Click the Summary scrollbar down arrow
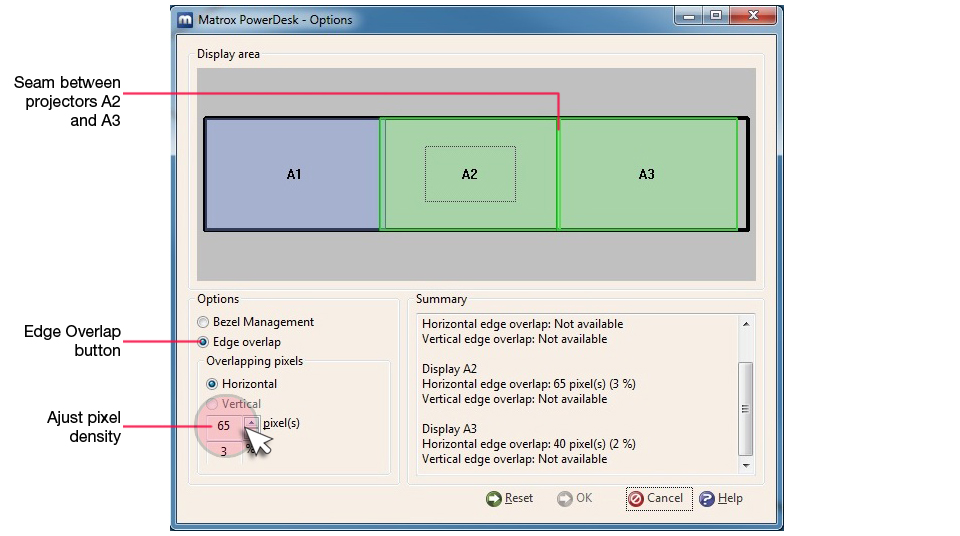Image resolution: width=960 pixels, height=536 pixels. point(746,466)
